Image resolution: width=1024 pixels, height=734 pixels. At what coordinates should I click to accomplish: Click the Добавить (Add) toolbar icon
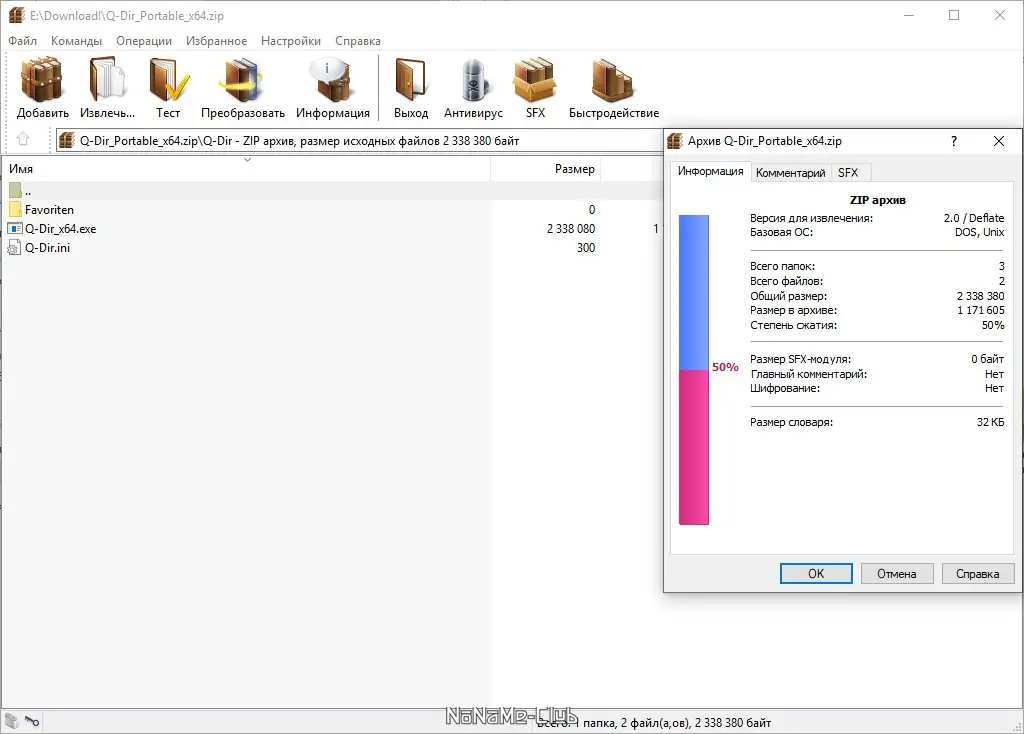(x=42, y=80)
